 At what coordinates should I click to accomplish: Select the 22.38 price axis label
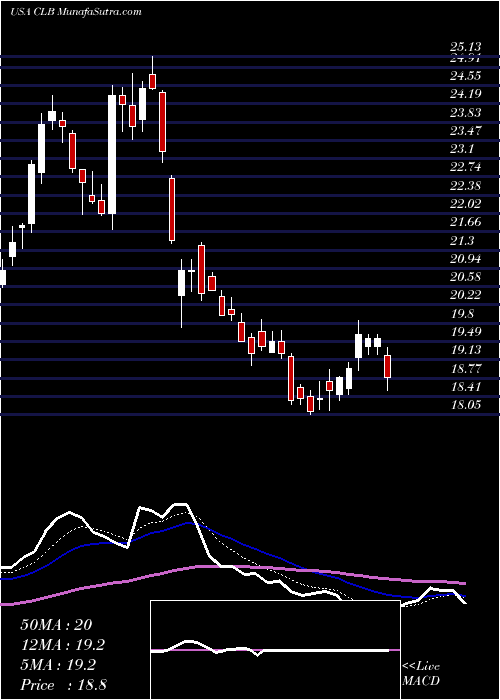(465, 185)
